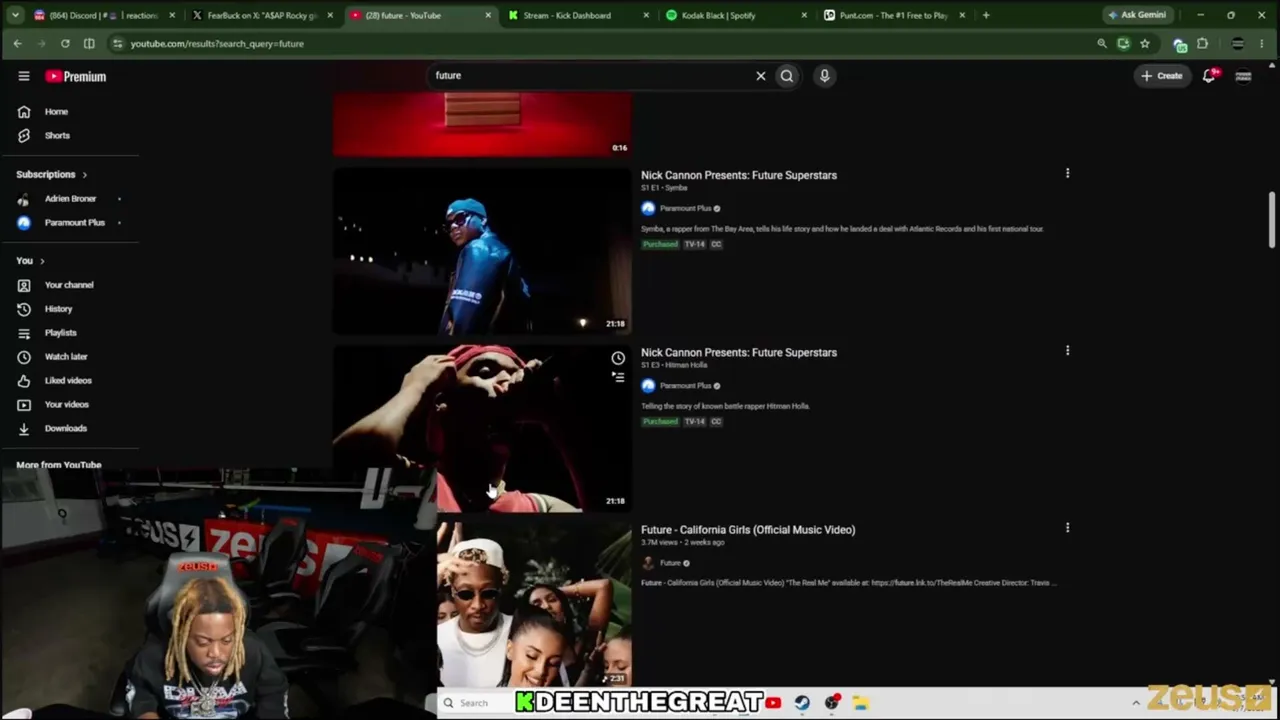The width and height of the screenshot is (1280, 720).
Task: Click the Ask Gemini button
Action: (1137, 15)
